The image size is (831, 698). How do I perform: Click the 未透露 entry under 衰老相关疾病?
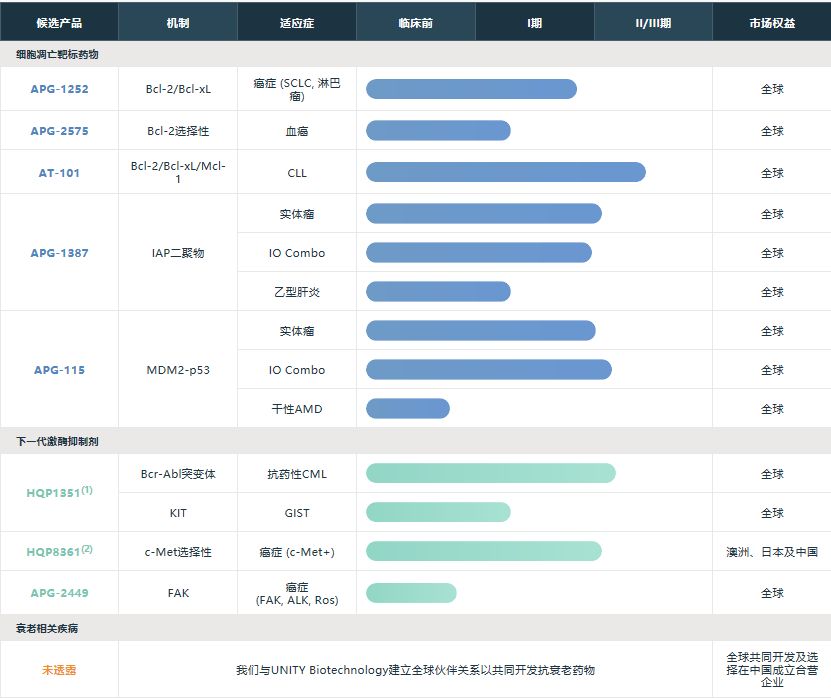point(57,668)
